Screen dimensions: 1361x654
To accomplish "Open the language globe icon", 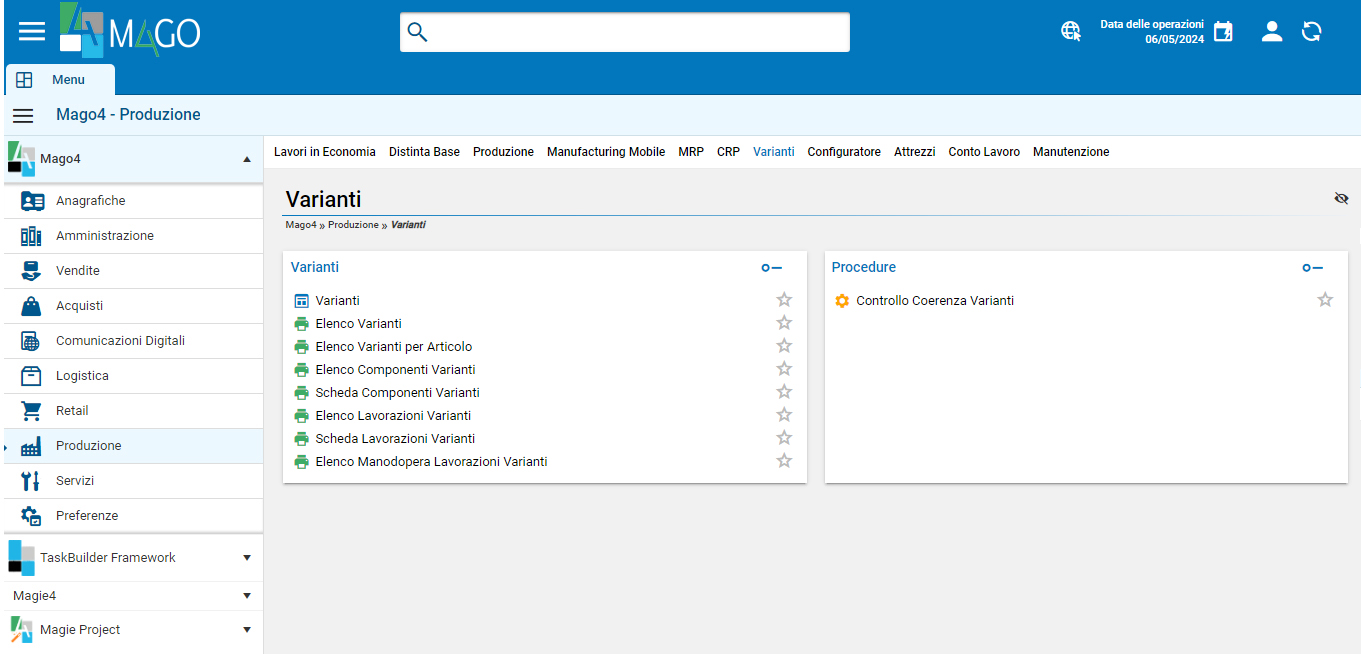I will (x=1071, y=32).
